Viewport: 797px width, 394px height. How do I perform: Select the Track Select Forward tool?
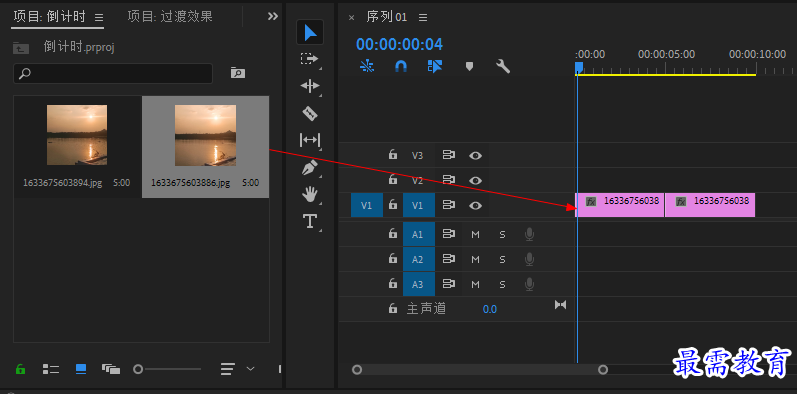click(309, 59)
